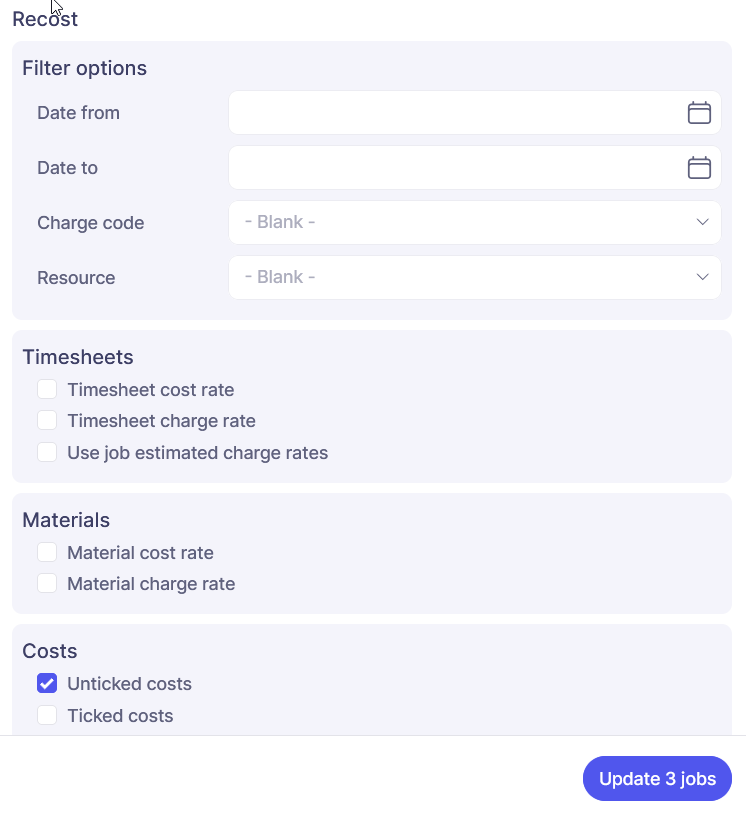Uncheck the Unticked costs checkbox
This screenshot has height=813, width=746.
pos(47,684)
